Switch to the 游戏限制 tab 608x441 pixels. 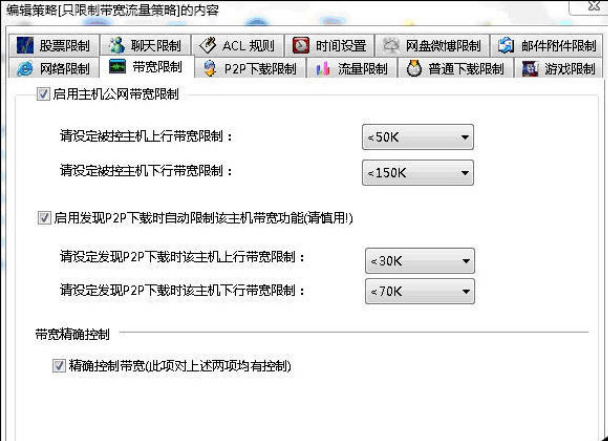(x=559, y=69)
